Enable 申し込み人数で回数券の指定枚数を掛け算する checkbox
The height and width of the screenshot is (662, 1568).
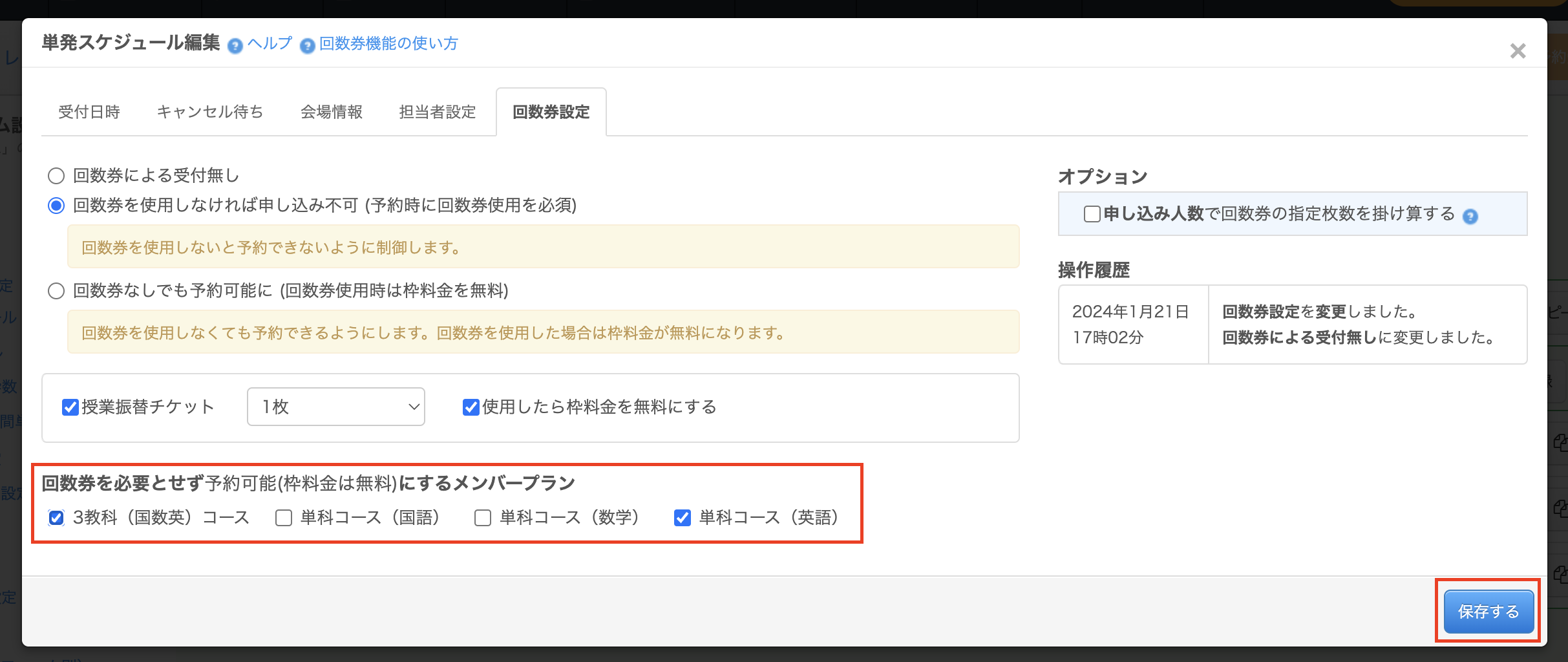point(1092,214)
